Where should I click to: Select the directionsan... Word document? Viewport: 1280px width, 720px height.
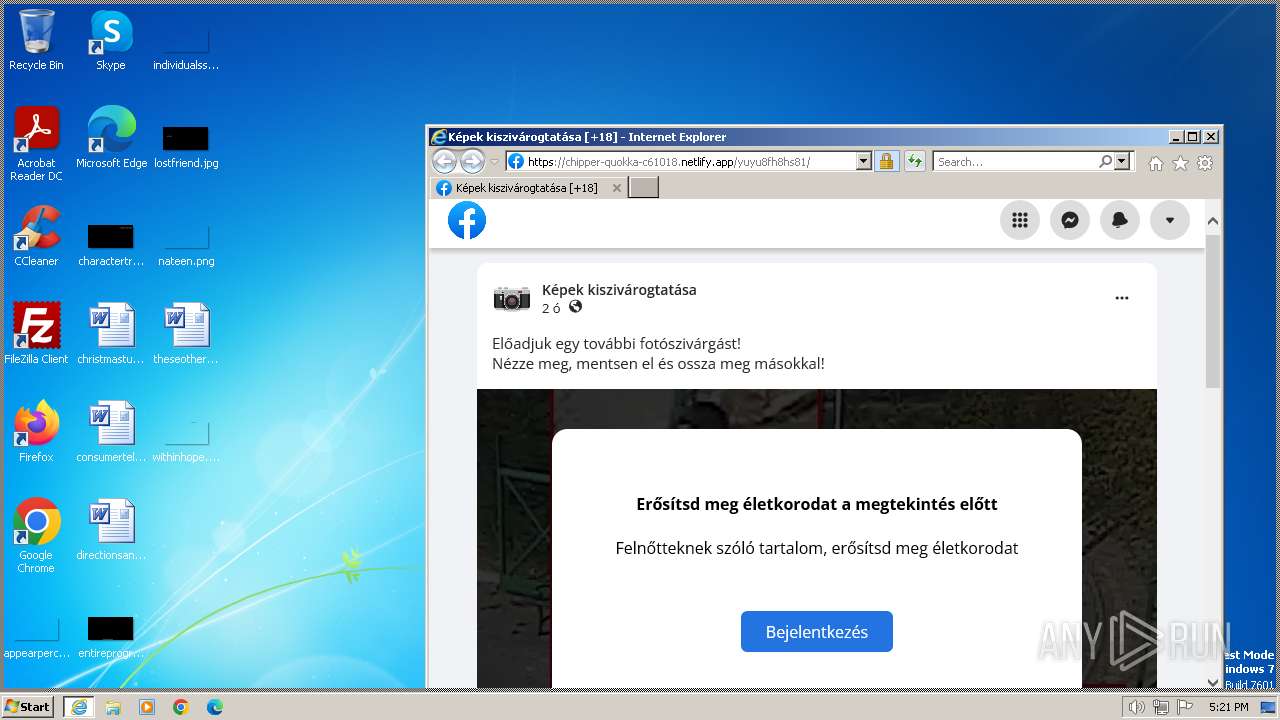pos(111,530)
